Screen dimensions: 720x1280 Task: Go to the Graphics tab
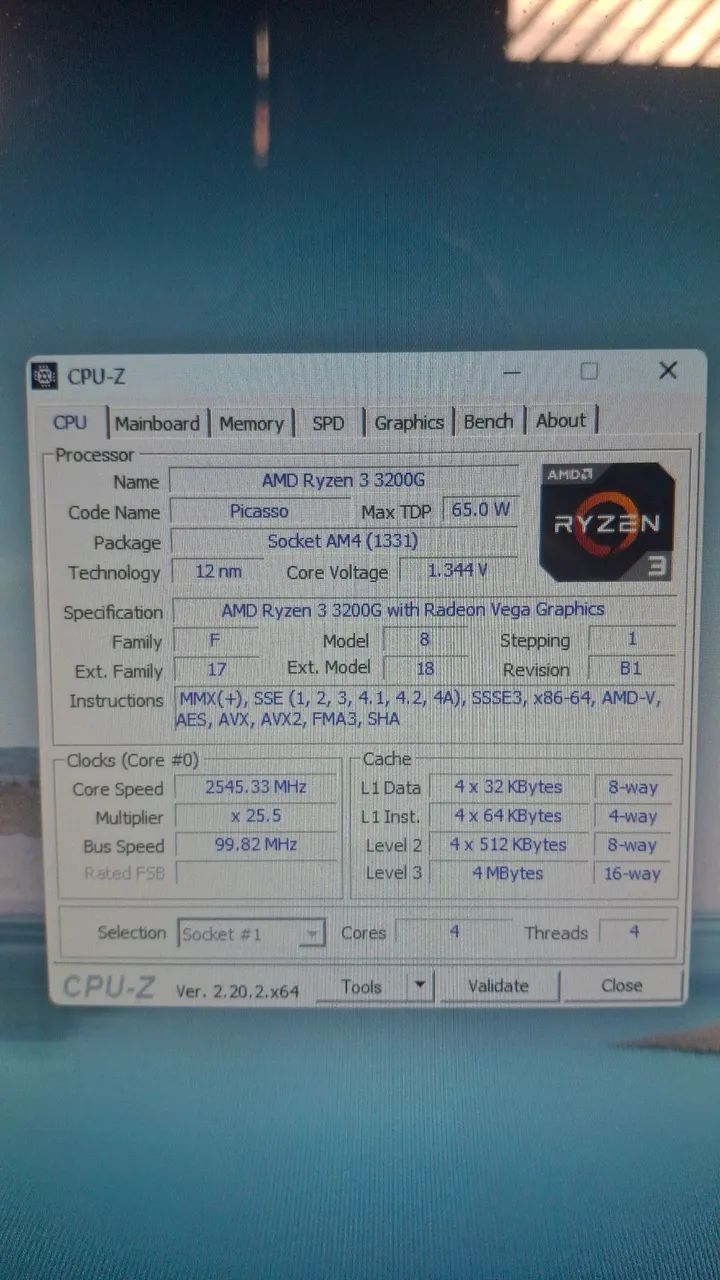(409, 423)
